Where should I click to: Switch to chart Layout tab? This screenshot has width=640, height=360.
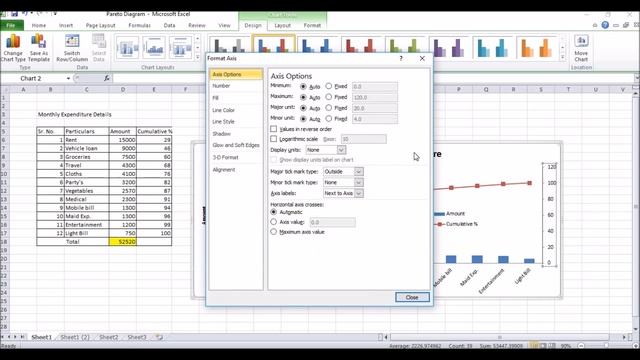click(x=282, y=25)
